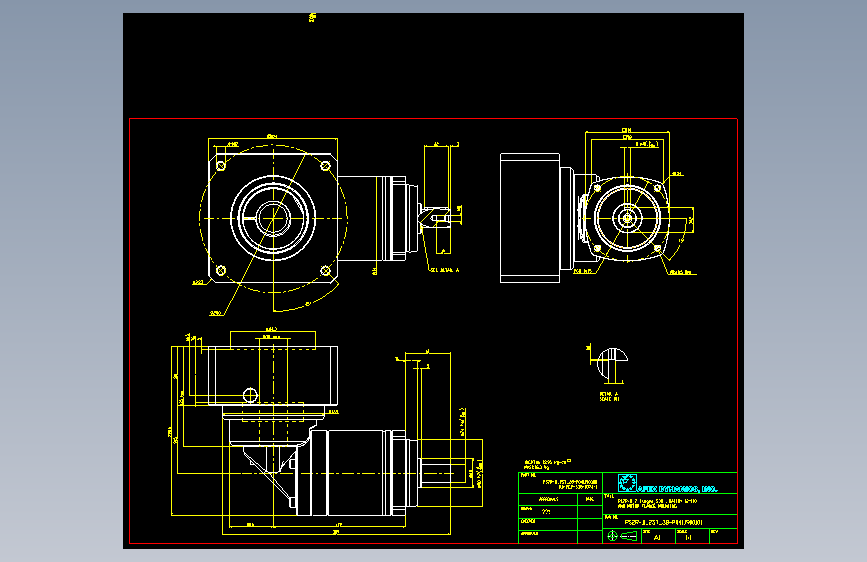The image size is (867, 562).
Task: Click the Approved row in title block
Action: pos(561,537)
